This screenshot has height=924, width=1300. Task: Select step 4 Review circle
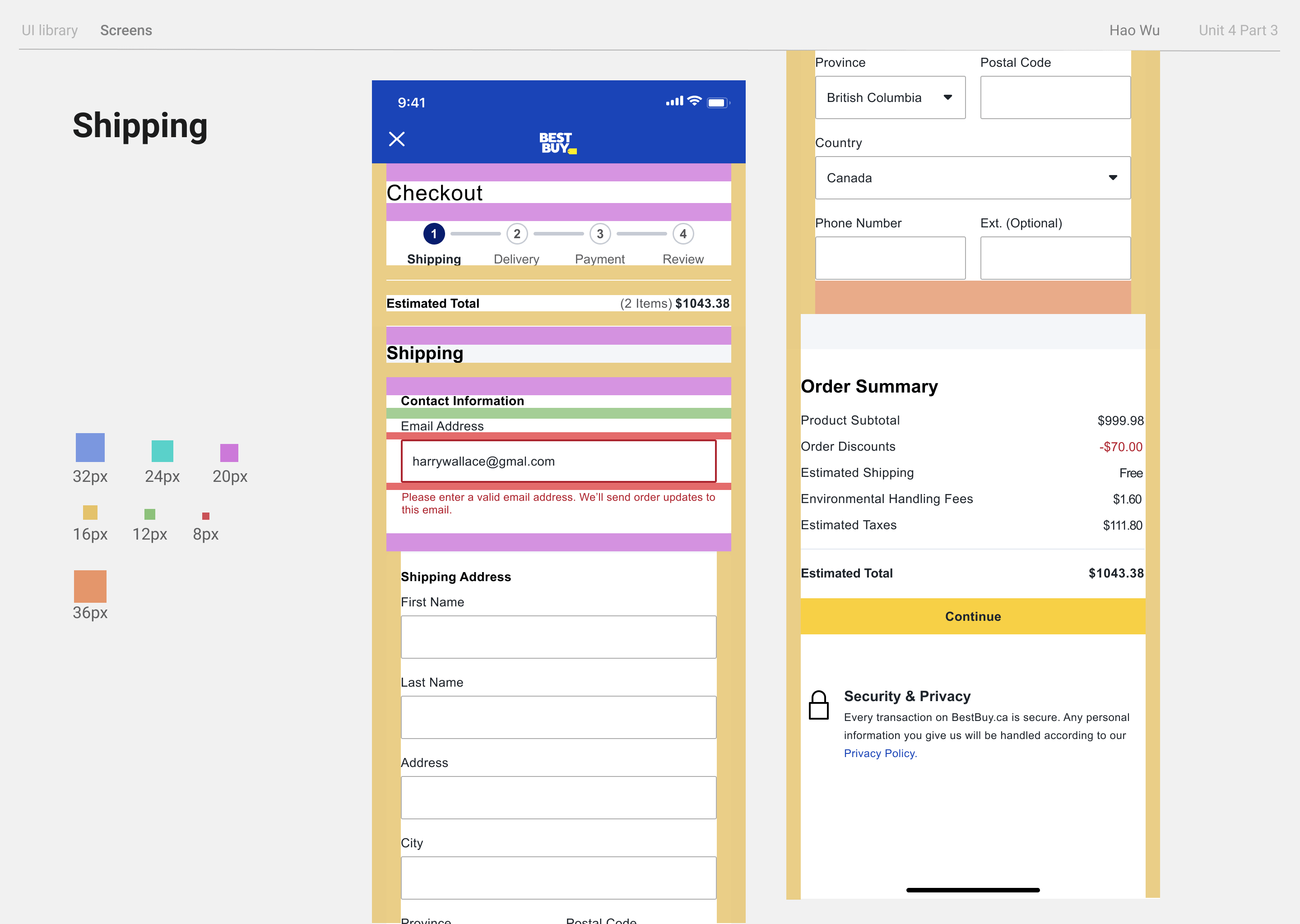[x=683, y=234]
